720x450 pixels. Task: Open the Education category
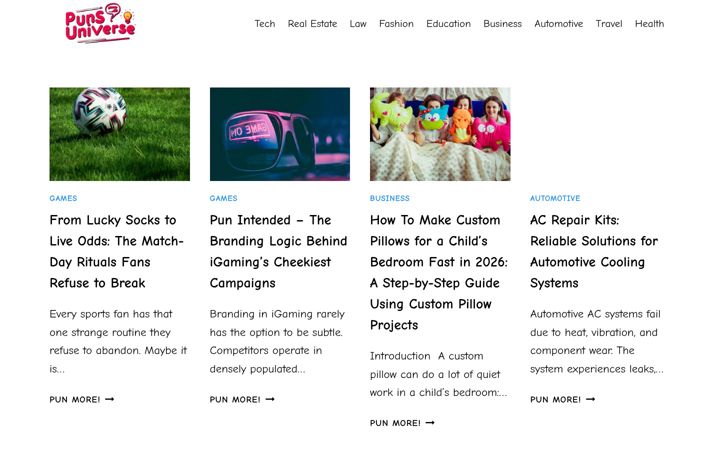point(449,23)
